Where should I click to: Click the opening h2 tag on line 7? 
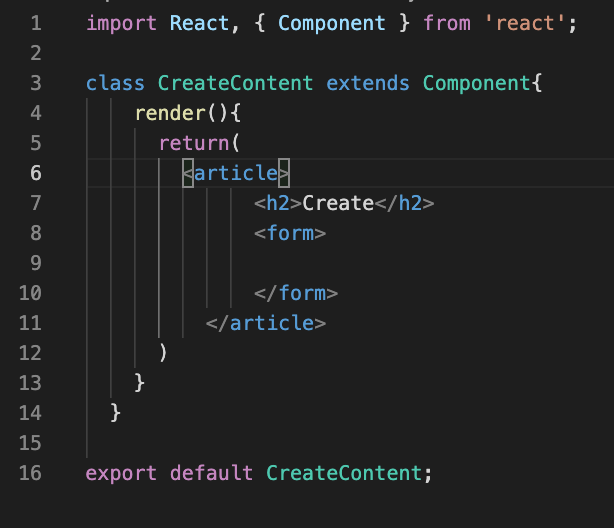click(278, 203)
